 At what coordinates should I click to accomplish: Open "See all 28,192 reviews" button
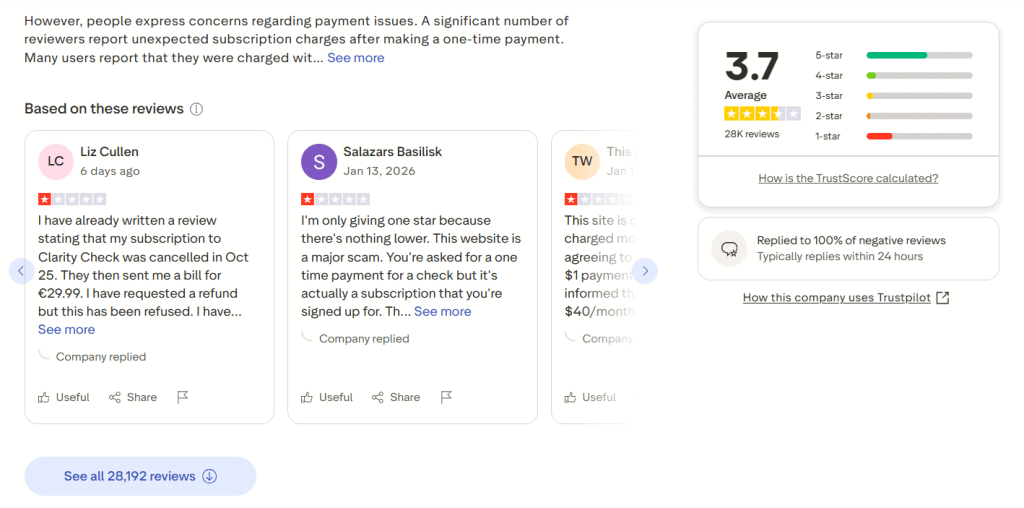140,476
